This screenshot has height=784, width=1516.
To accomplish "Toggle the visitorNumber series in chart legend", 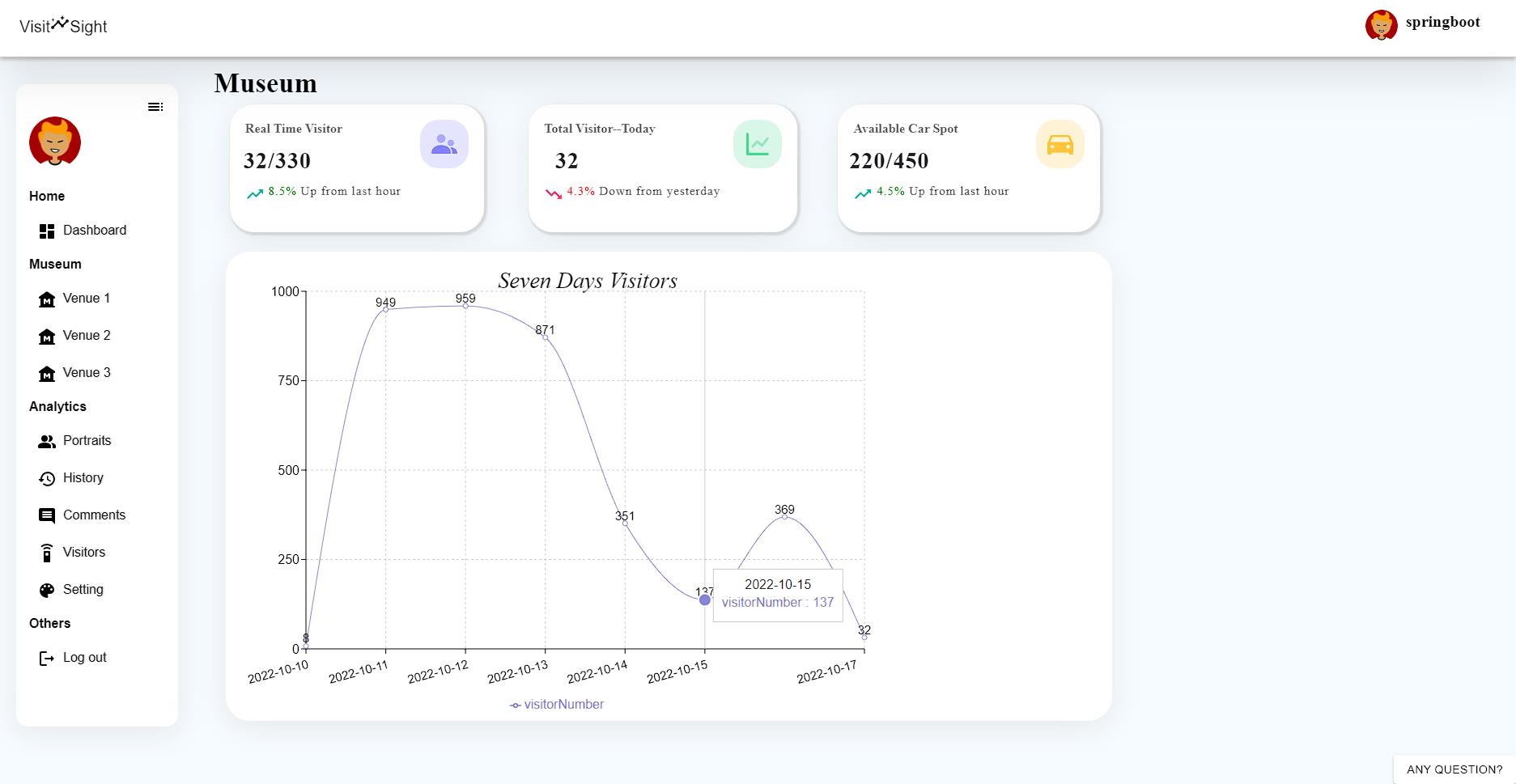I will [x=557, y=704].
